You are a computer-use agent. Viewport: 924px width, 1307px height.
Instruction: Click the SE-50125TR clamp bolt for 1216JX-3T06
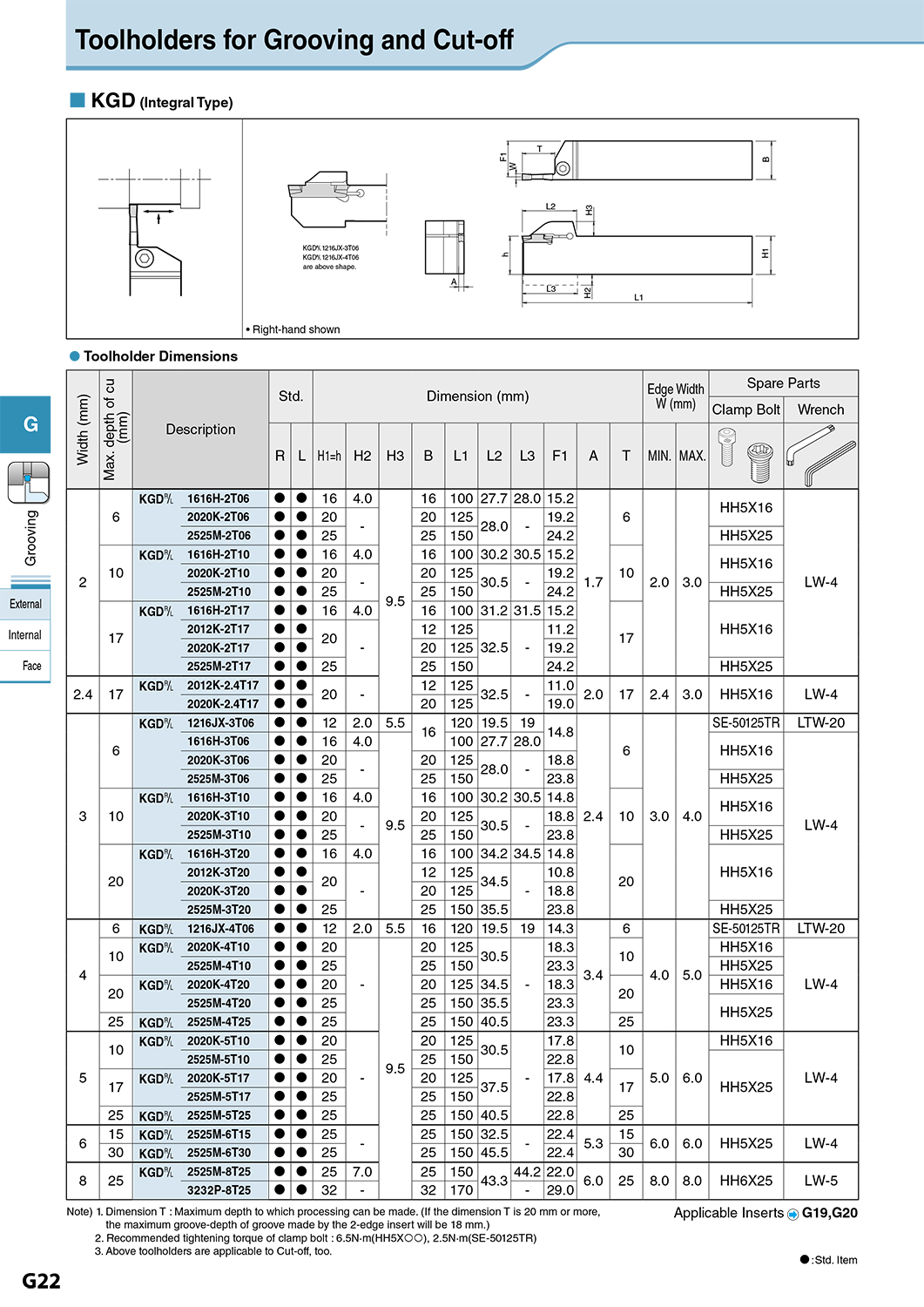coord(746,723)
